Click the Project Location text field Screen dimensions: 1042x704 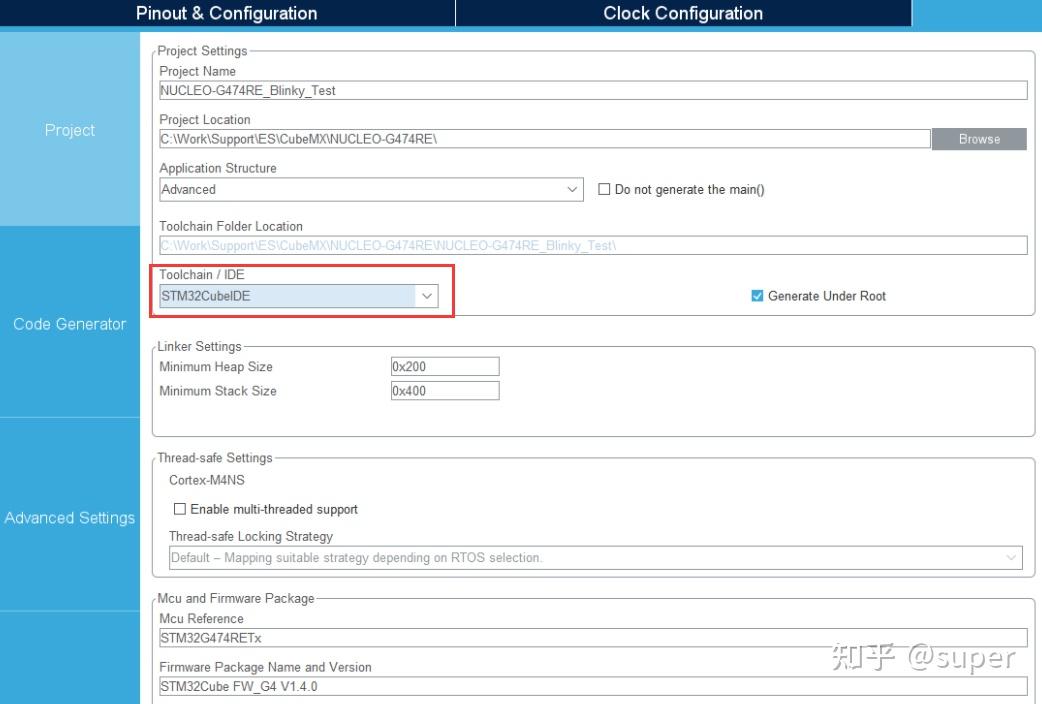pyautogui.click(x=545, y=139)
